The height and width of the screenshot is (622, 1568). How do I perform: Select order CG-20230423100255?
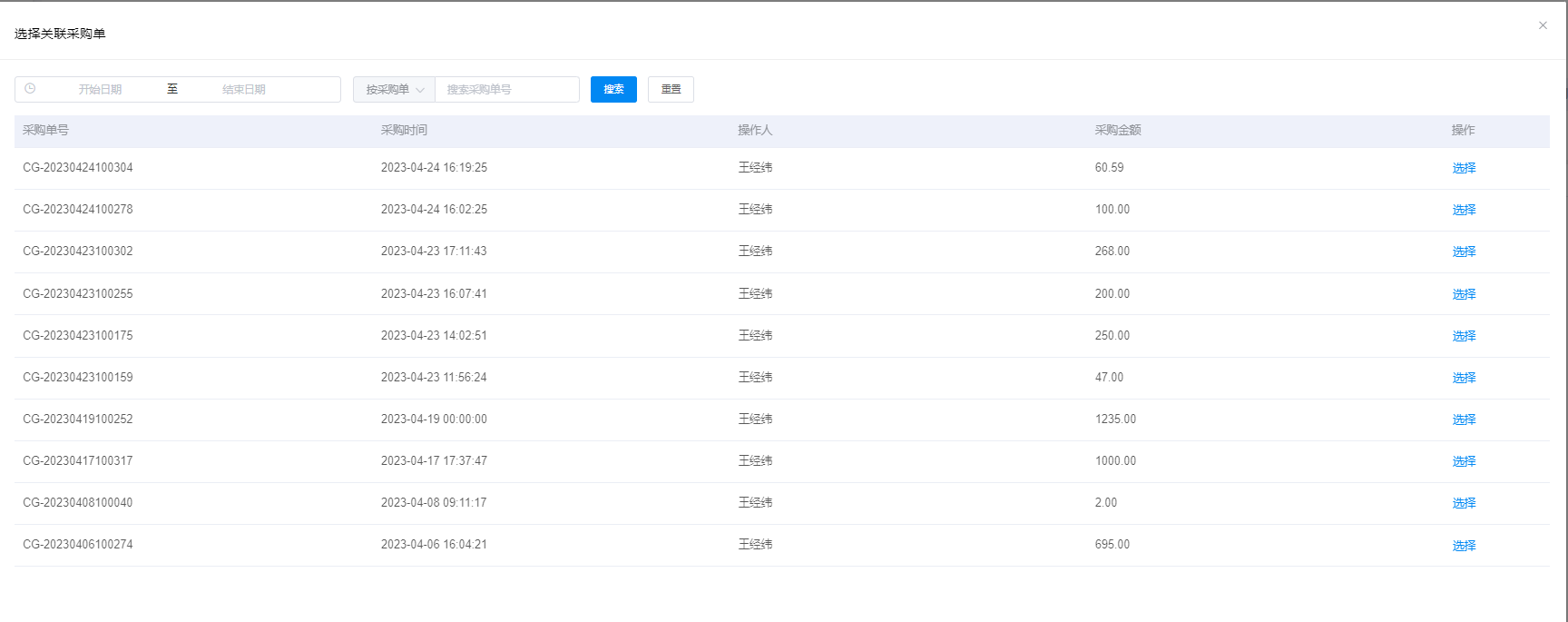coord(1464,294)
